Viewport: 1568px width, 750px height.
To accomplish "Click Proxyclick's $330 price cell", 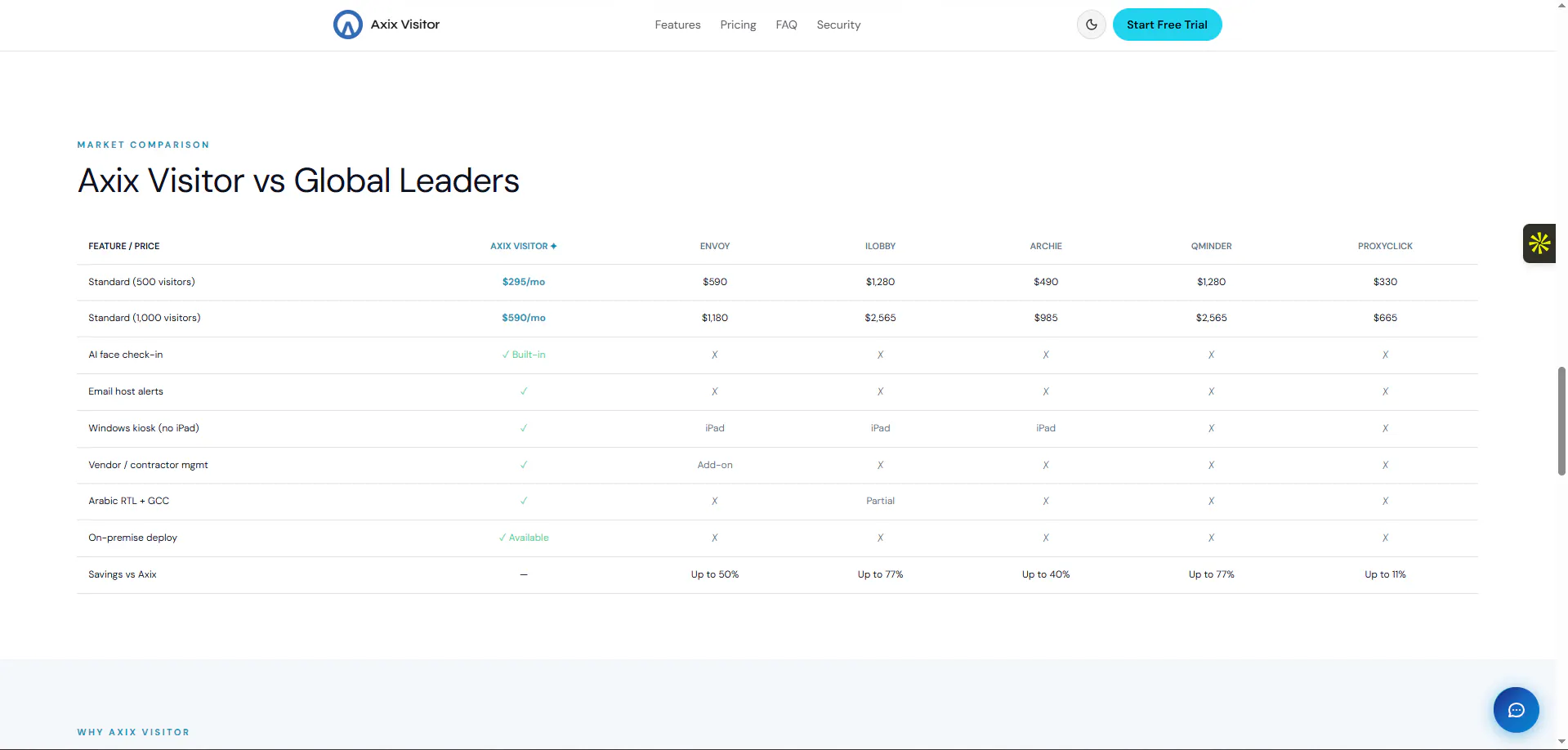I will [1385, 282].
